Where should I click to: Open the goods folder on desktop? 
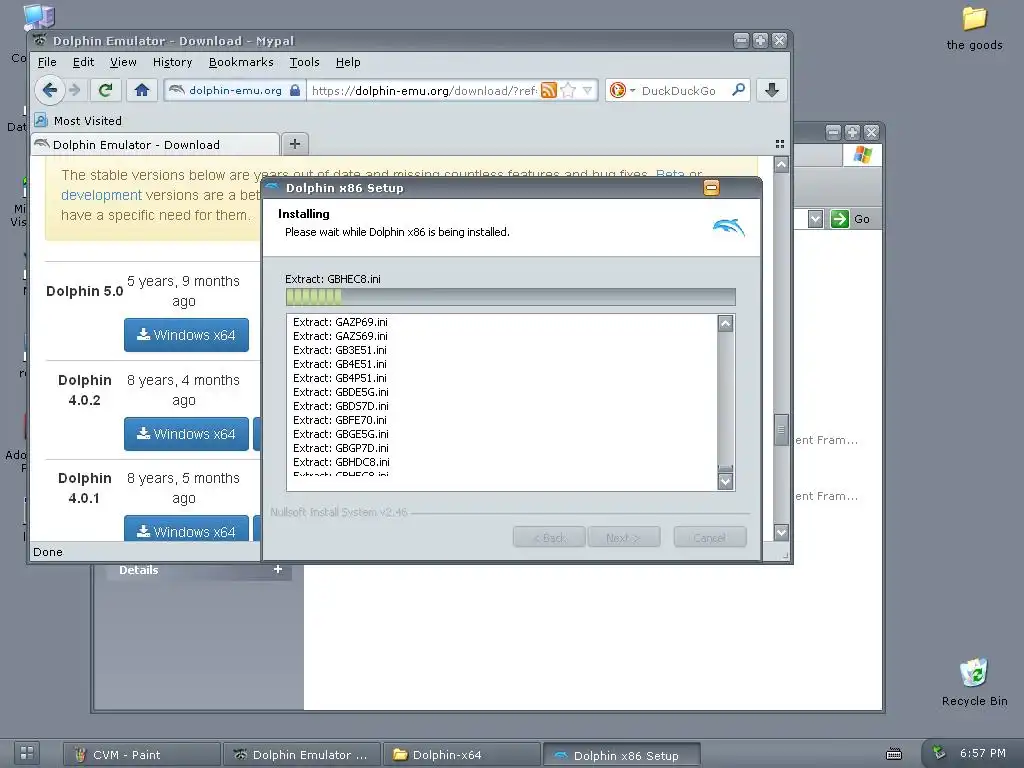click(x=974, y=29)
